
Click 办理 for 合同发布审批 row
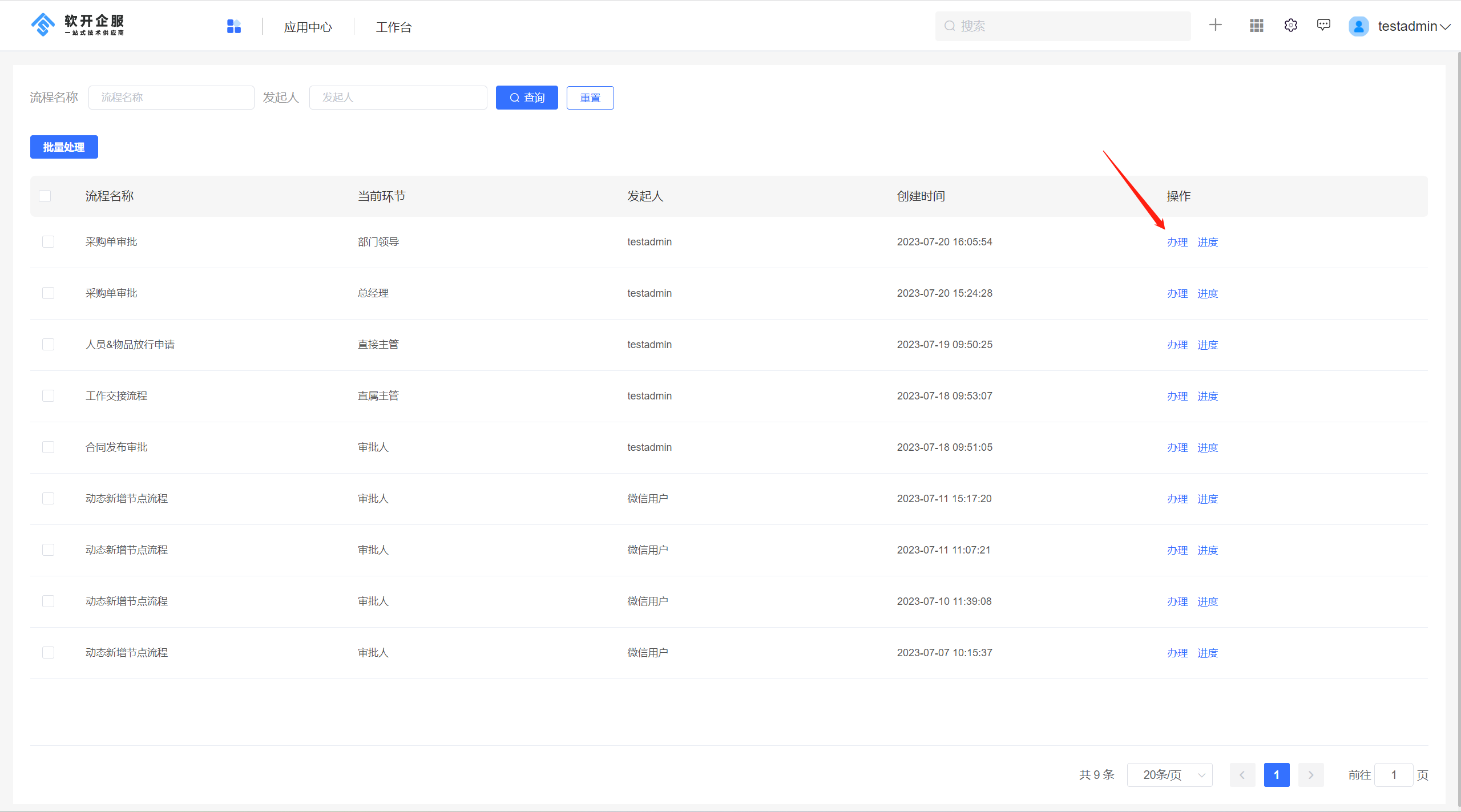[x=1177, y=447]
